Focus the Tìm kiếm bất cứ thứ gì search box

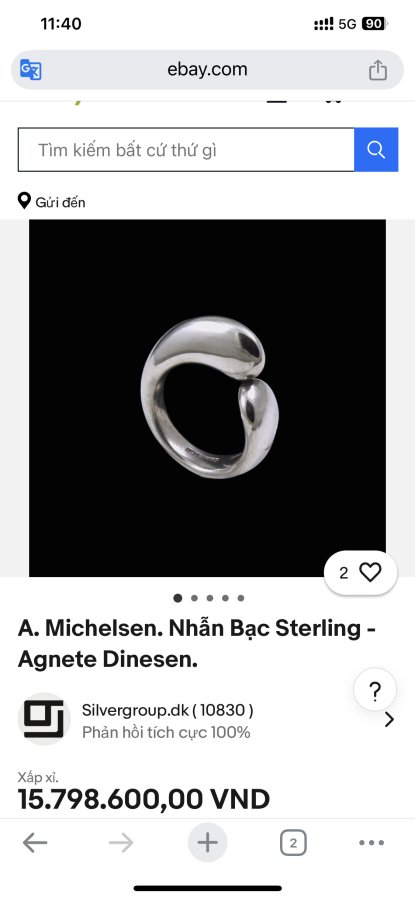coord(186,150)
